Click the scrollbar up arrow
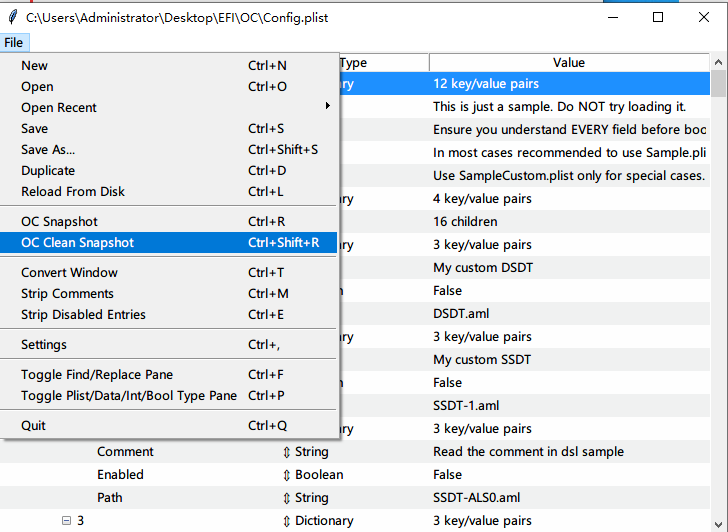Image resolution: width=728 pixels, height=532 pixels. [x=719, y=62]
